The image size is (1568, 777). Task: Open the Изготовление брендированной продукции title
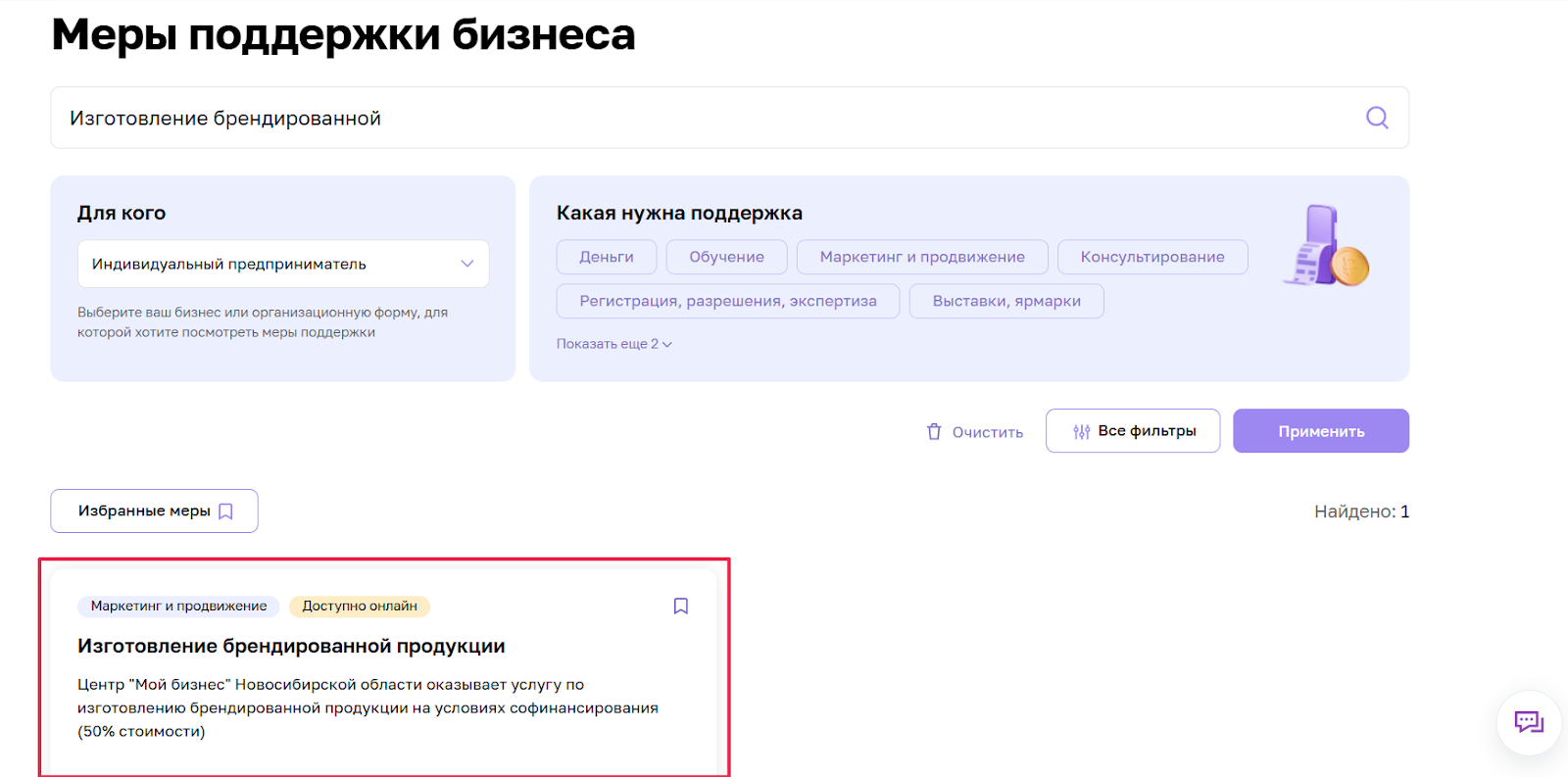291,647
